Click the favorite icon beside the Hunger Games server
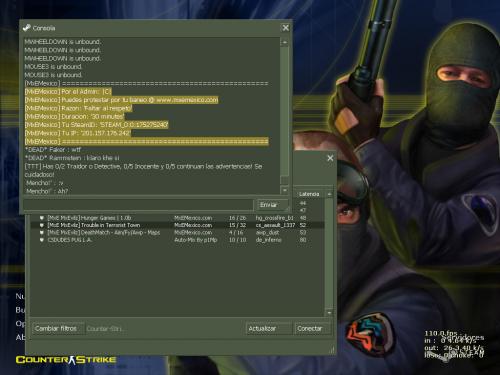The width and height of the screenshot is (500, 375). 42,218
